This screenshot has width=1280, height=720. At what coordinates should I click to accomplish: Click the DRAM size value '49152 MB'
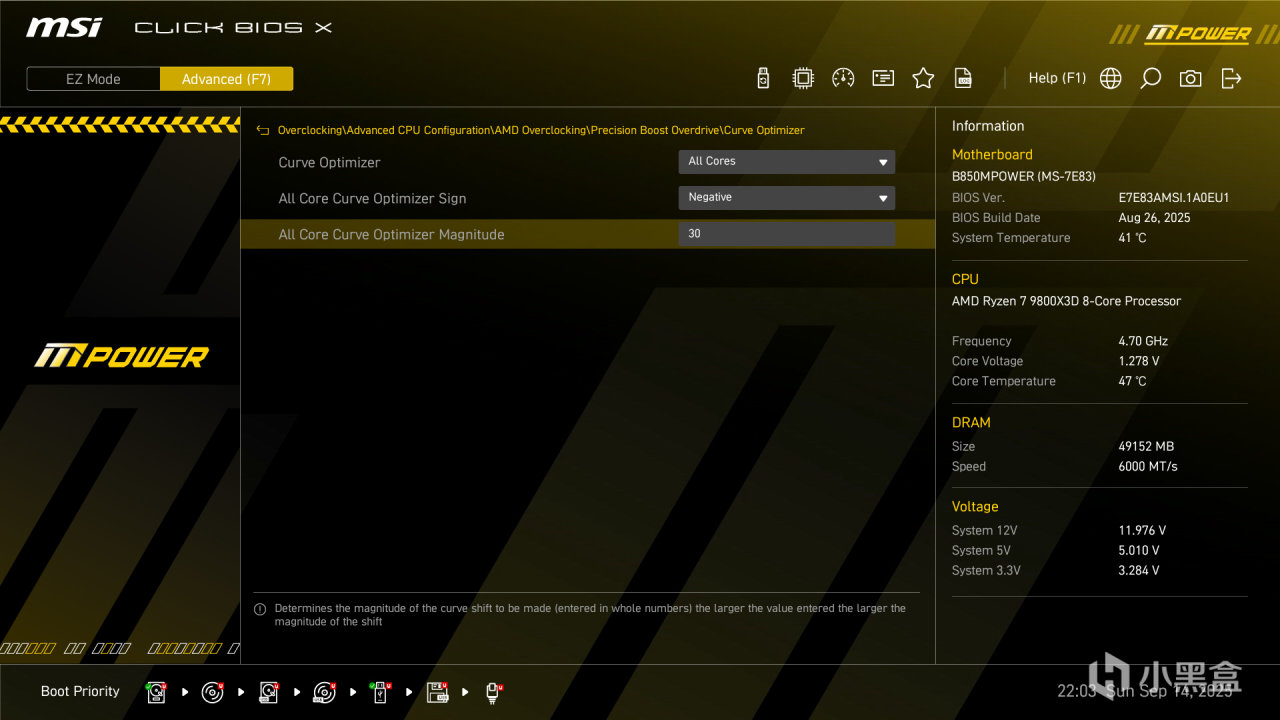tap(1146, 446)
